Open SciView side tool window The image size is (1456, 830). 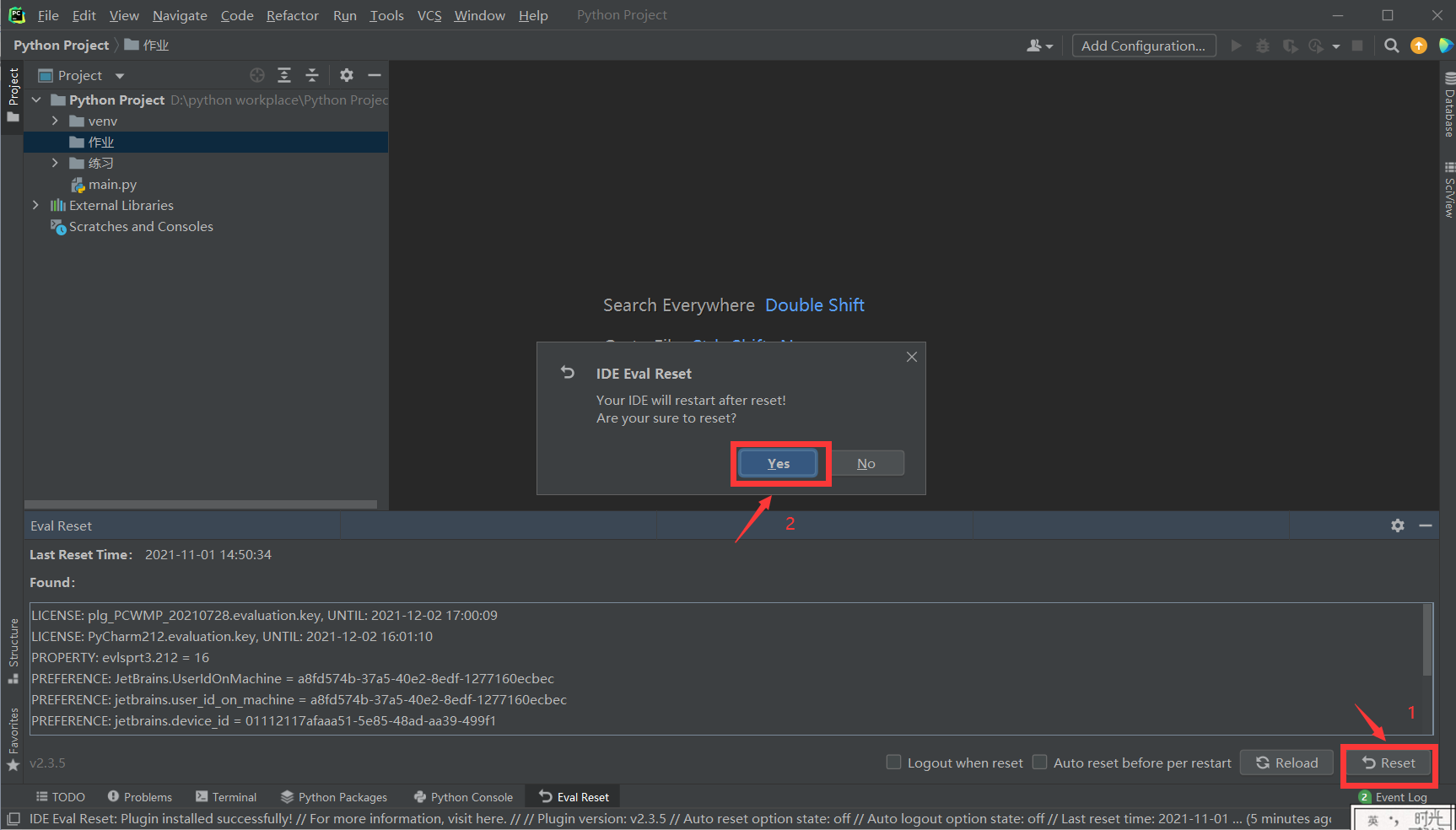[x=1449, y=190]
